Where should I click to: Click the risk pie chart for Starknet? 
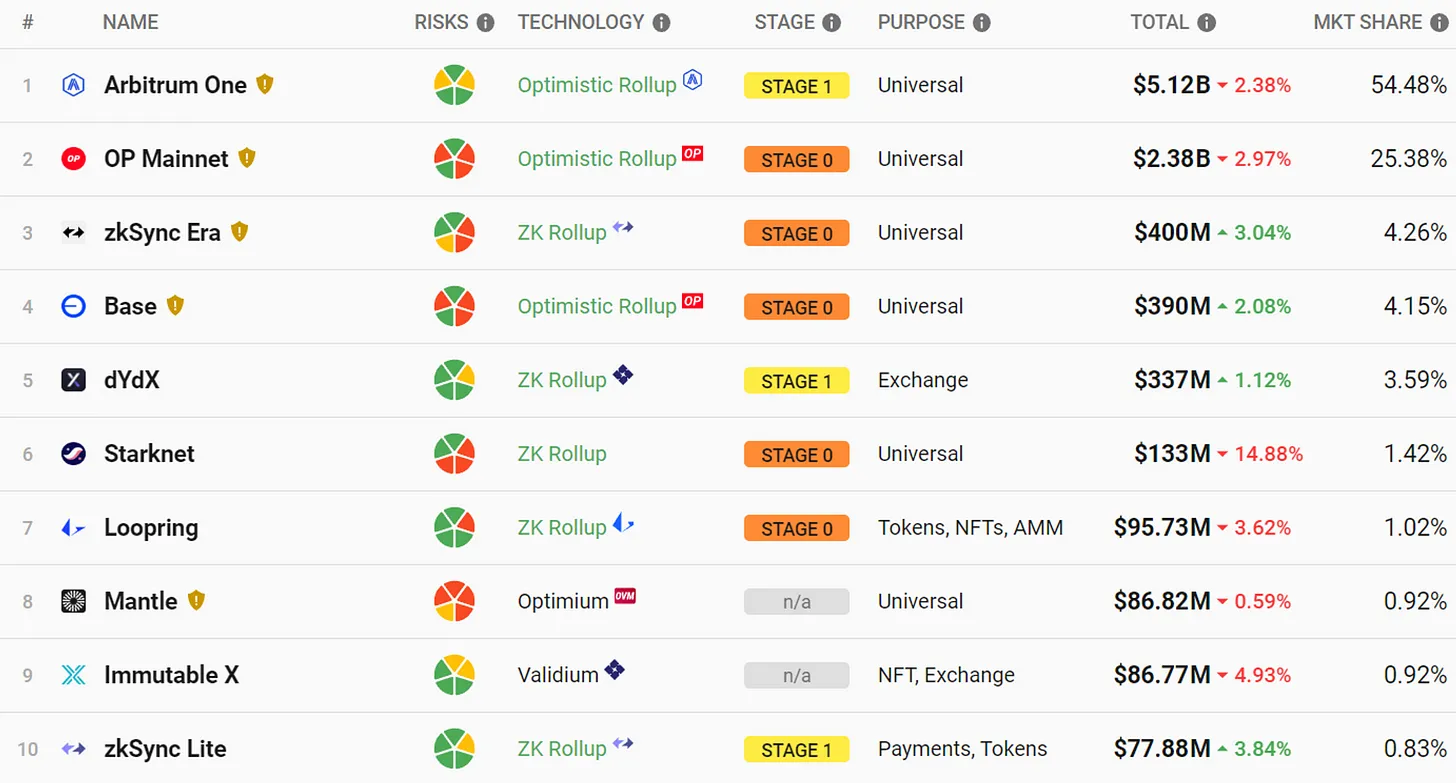click(x=454, y=454)
